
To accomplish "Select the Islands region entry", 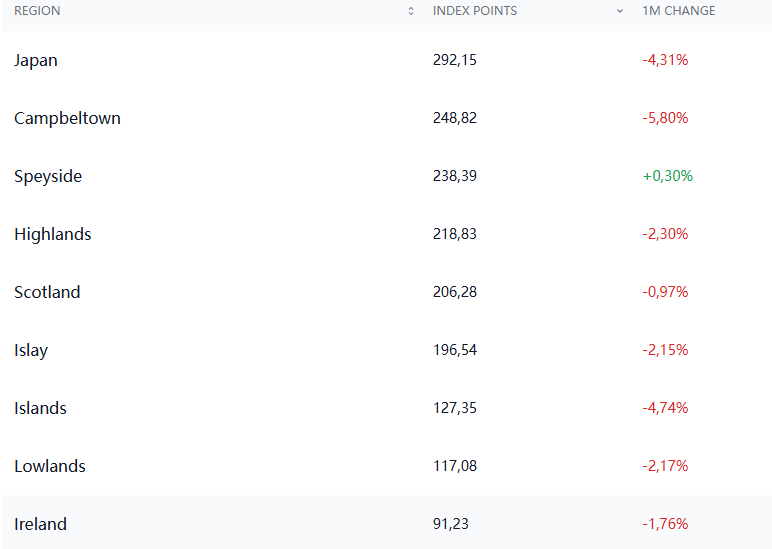I will pos(40,408).
